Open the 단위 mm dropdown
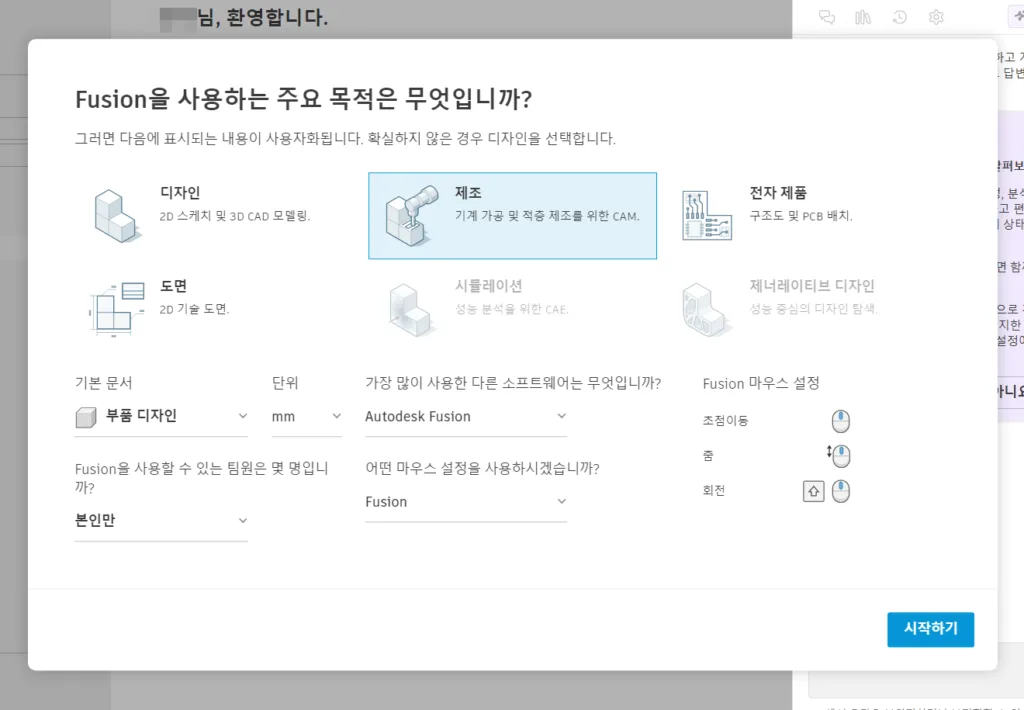Viewport: 1024px width, 710px height. coord(306,417)
